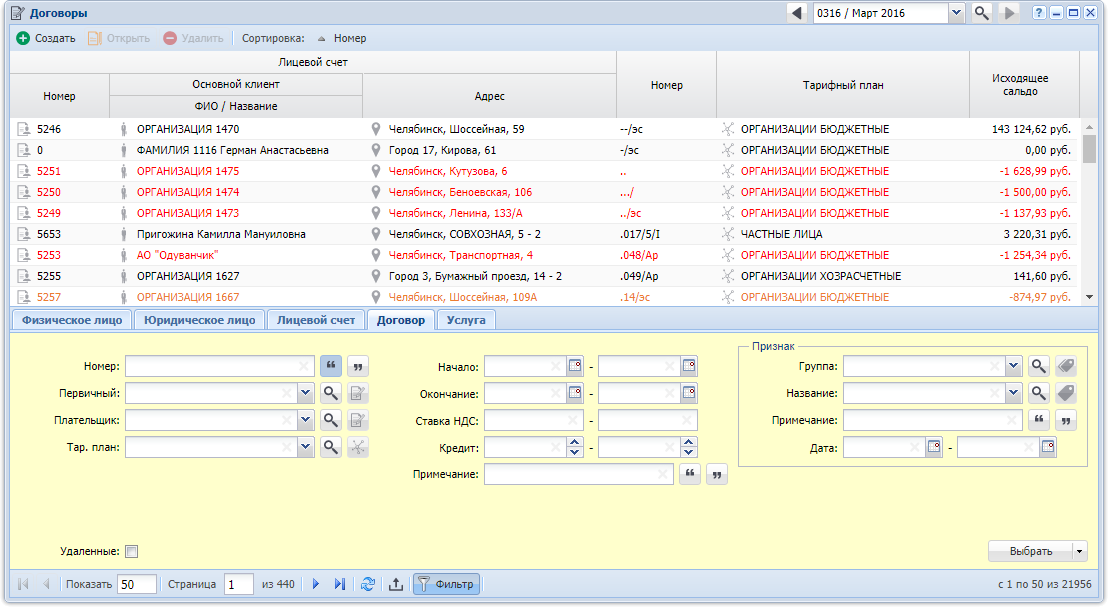Click the first Кредит spinner arrows

[575, 447]
